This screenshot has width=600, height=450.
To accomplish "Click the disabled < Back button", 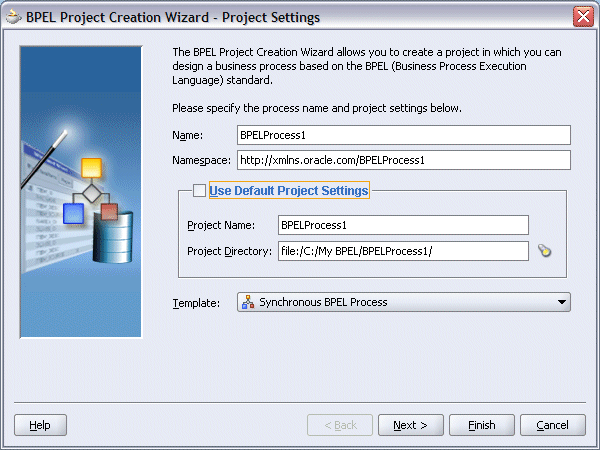I will tap(339, 425).
